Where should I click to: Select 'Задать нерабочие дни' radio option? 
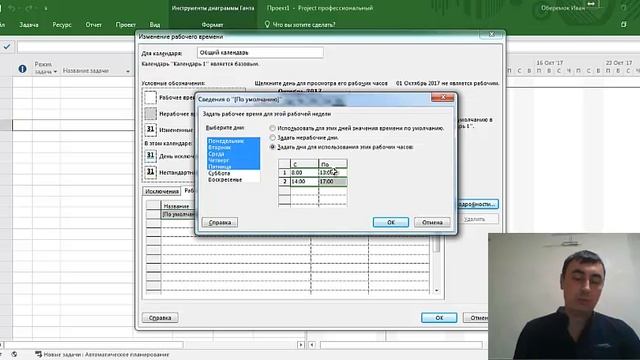coord(272,138)
